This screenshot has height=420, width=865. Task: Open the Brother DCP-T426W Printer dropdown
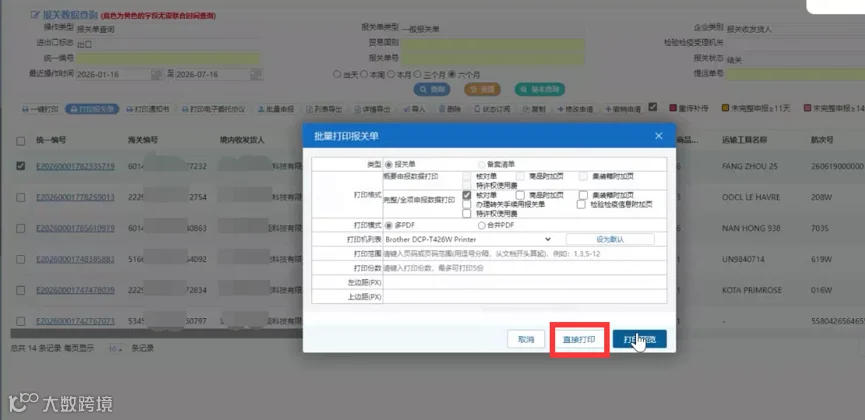(x=468, y=239)
